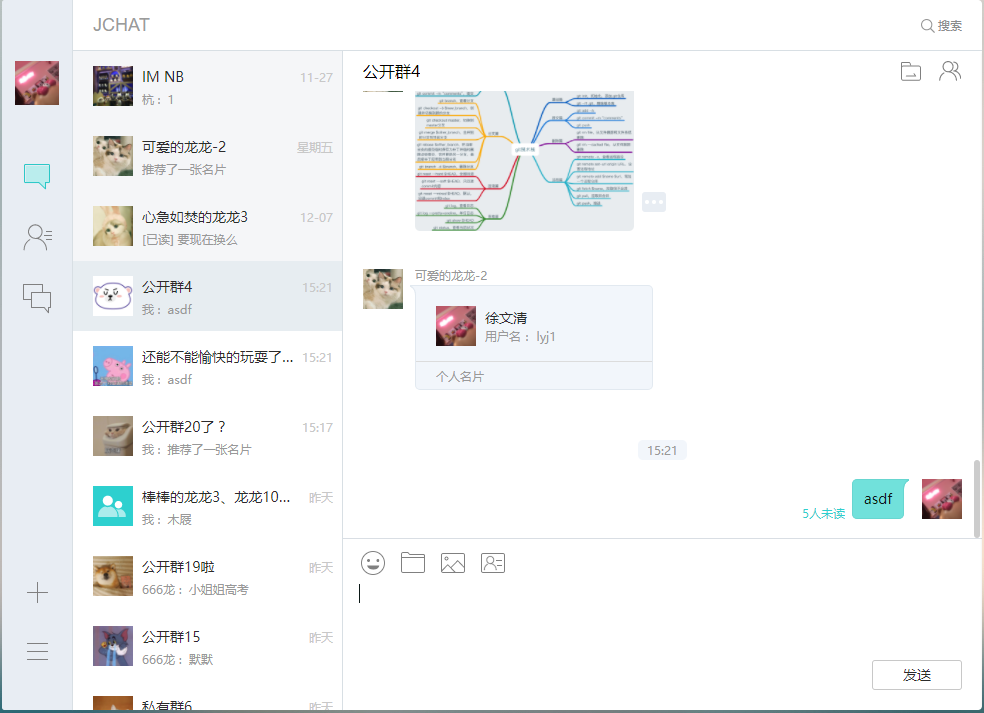Click the 发送 send button

(916, 675)
